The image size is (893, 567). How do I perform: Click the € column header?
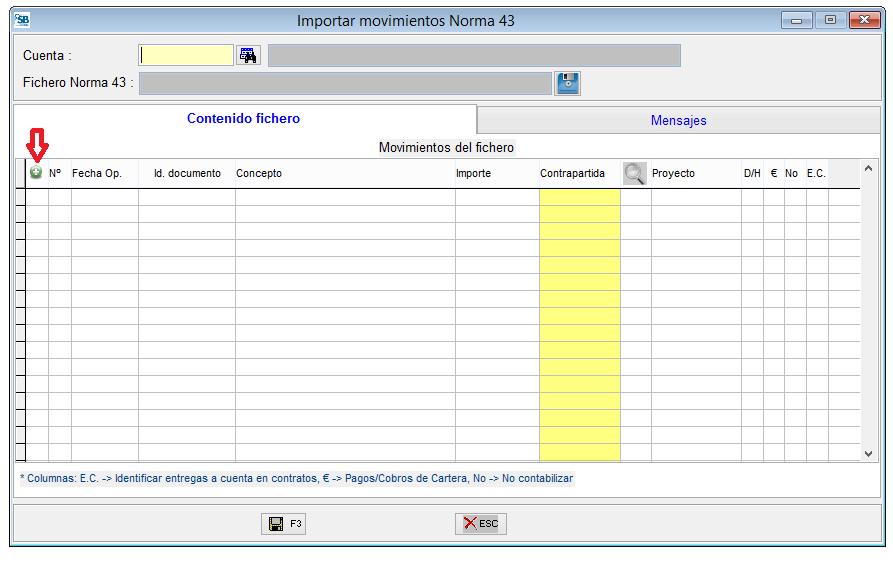click(x=774, y=173)
